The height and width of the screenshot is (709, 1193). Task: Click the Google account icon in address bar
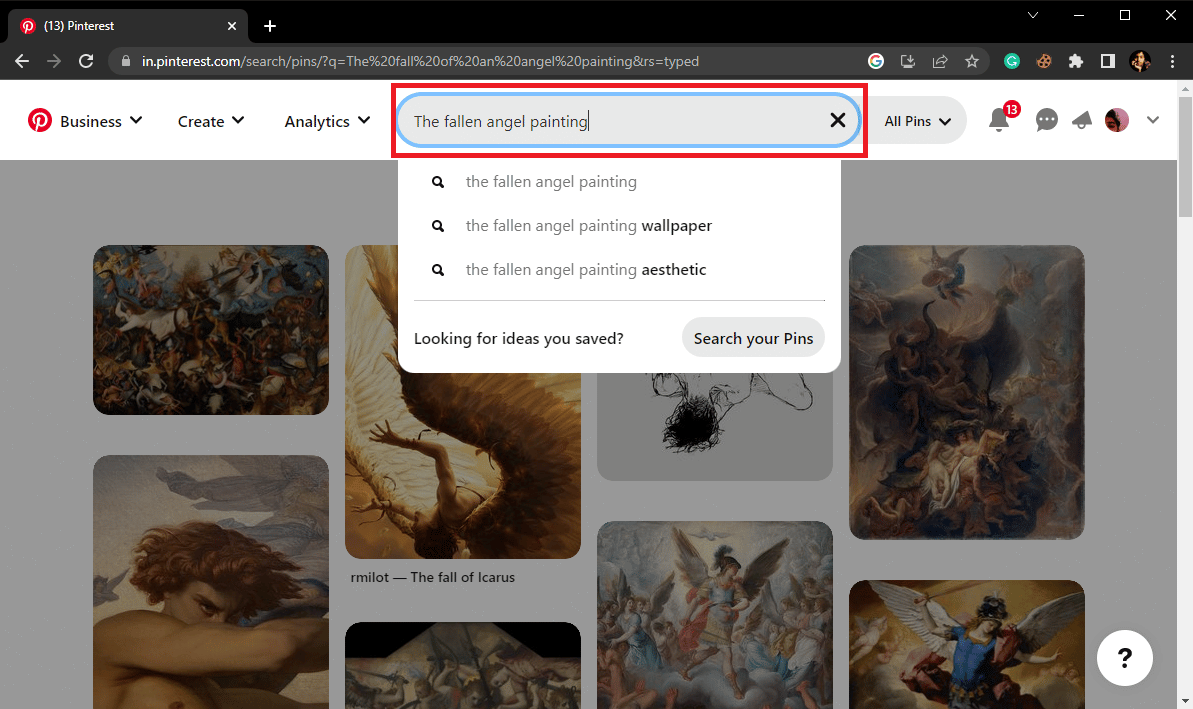tap(876, 61)
